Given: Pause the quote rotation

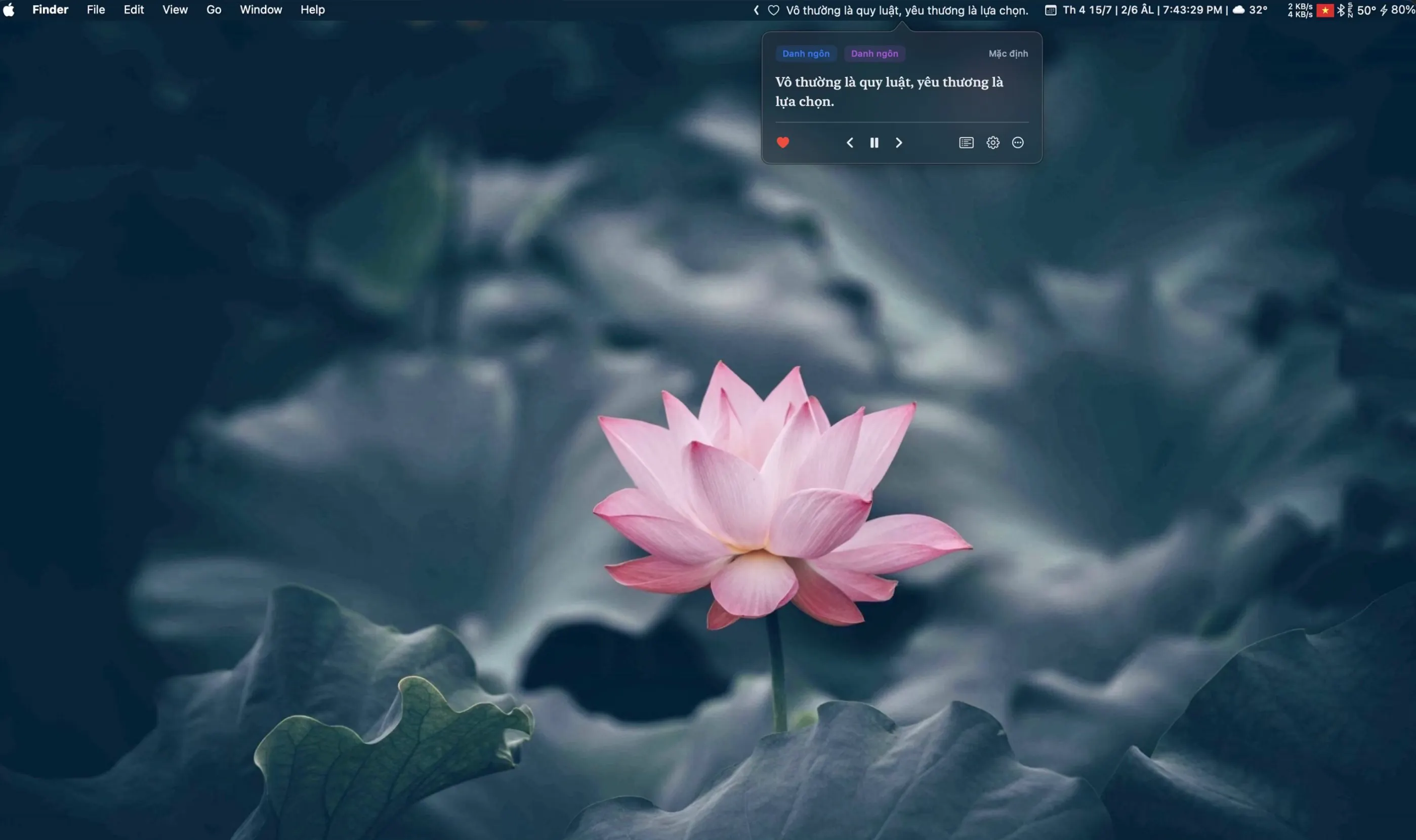Looking at the screenshot, I should pos(874,143).
